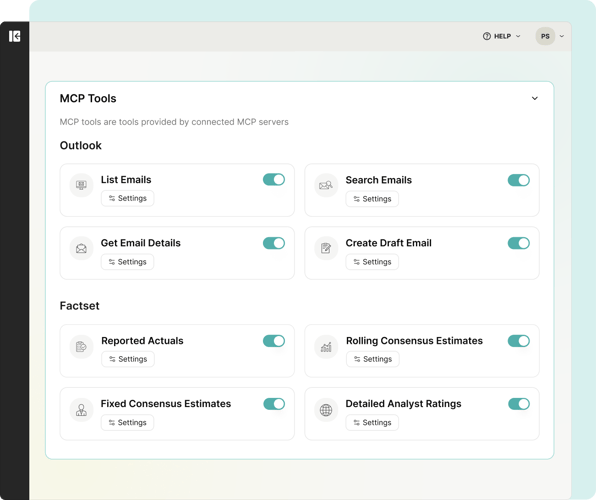This screenshot has width=596, height=500.
Task: Expand the user account dropdown arrow
Action: click(562, 36)
